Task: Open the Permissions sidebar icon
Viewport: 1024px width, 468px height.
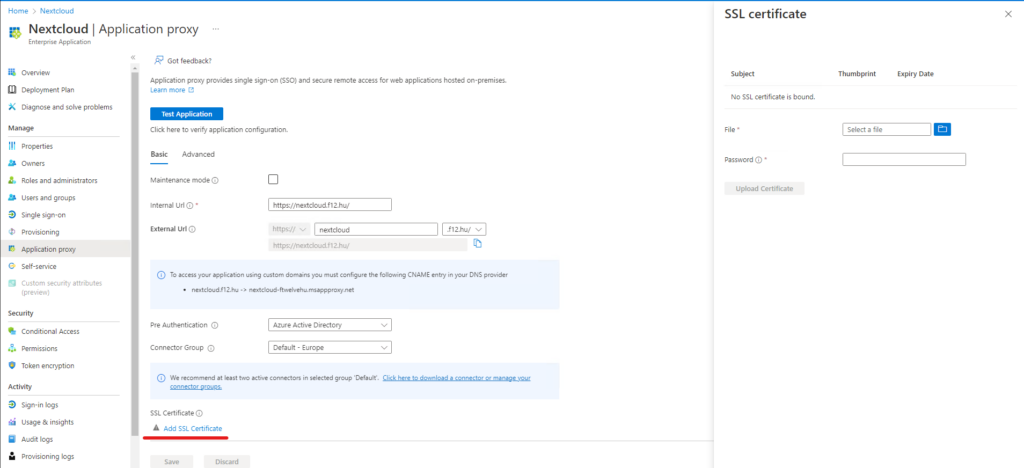Action: 12,349
